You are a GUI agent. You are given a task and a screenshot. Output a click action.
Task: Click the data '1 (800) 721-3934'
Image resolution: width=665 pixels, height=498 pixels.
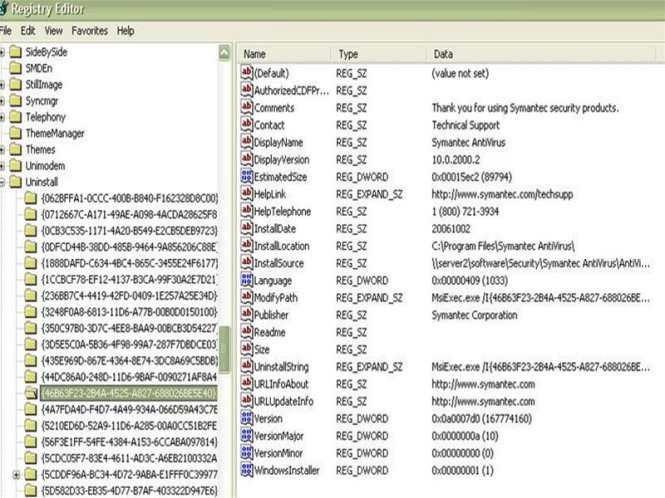465,211
